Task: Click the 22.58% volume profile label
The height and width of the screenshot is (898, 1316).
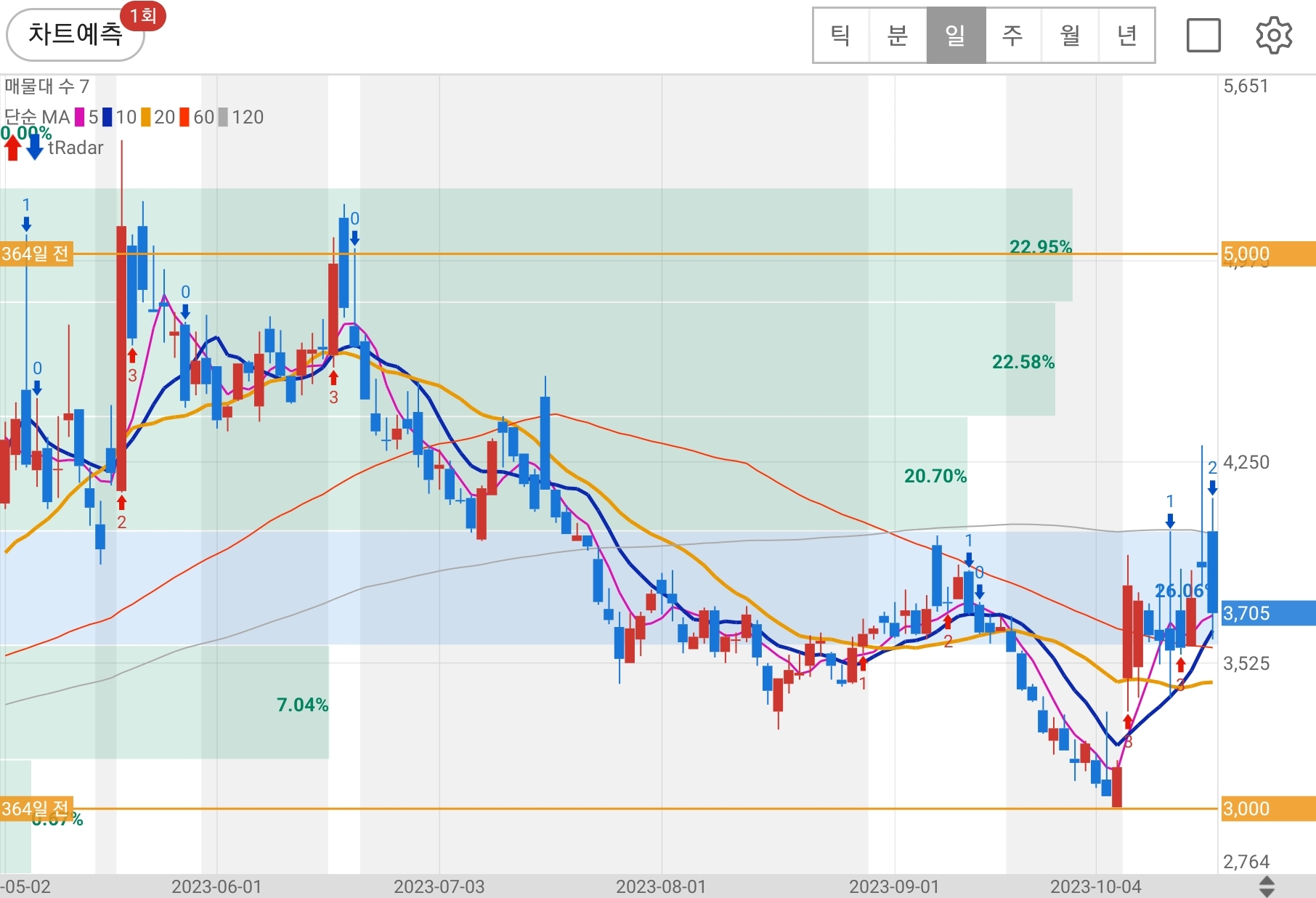Action: (x=1023, y=362)
